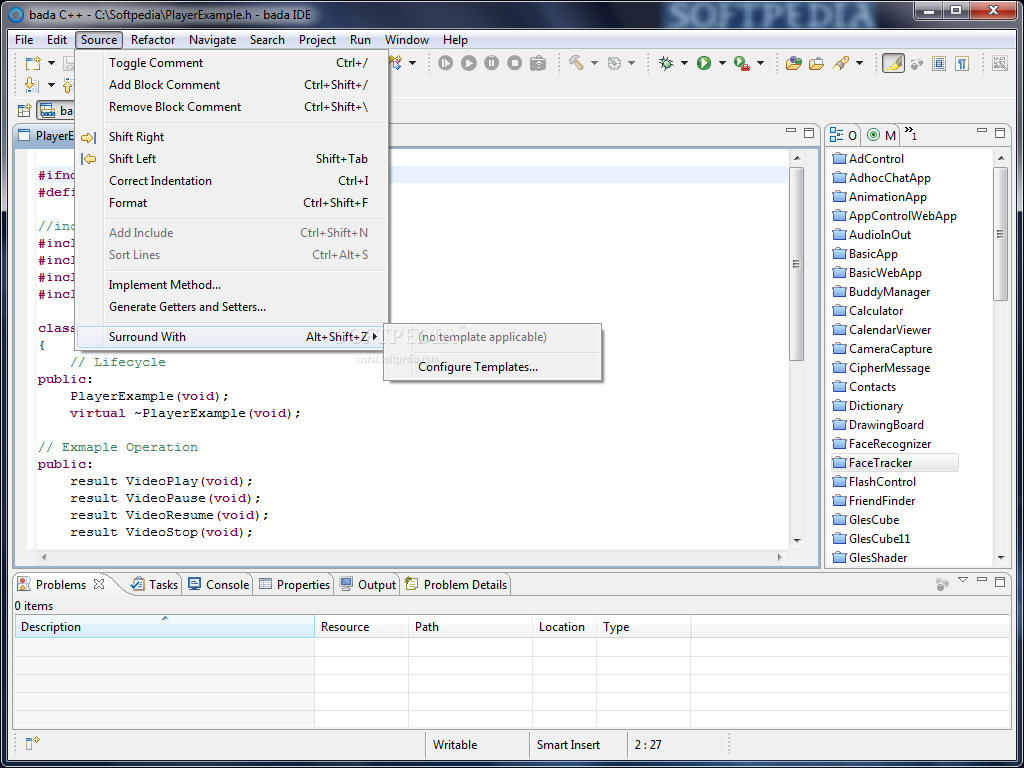1024x768 pixels.
Task: Open the Outline view tab
Action: coord(843,135)
